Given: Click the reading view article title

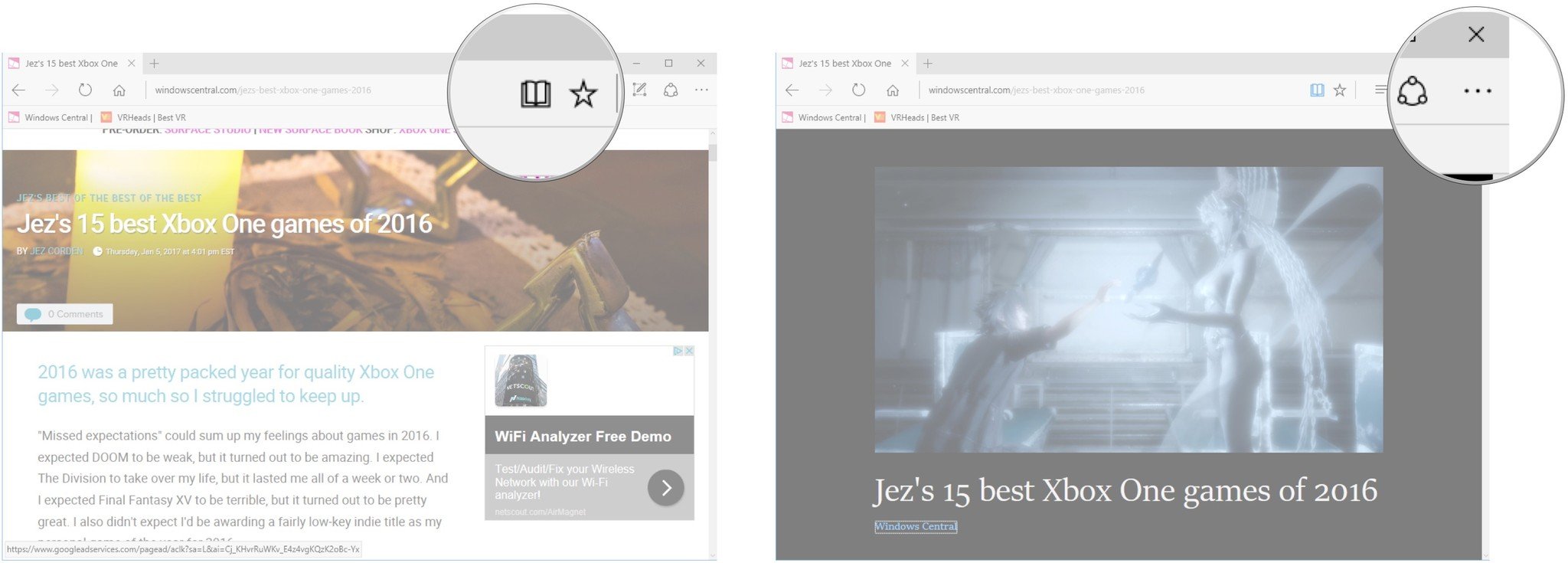Looking at the screenshot, I should pyautogui.click(x=1125, y=491).
